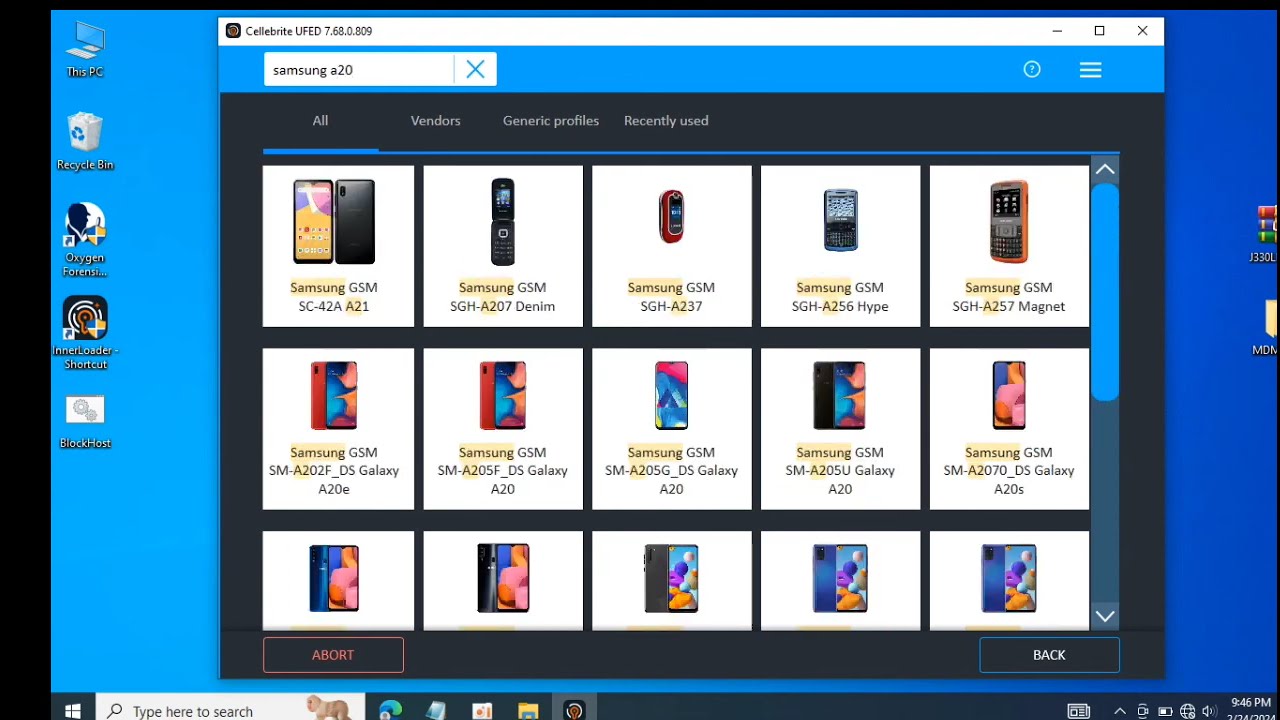Select Samsung GSM SGH-A237 device
Screen dimensions: 1280x720
click(671, 246)
